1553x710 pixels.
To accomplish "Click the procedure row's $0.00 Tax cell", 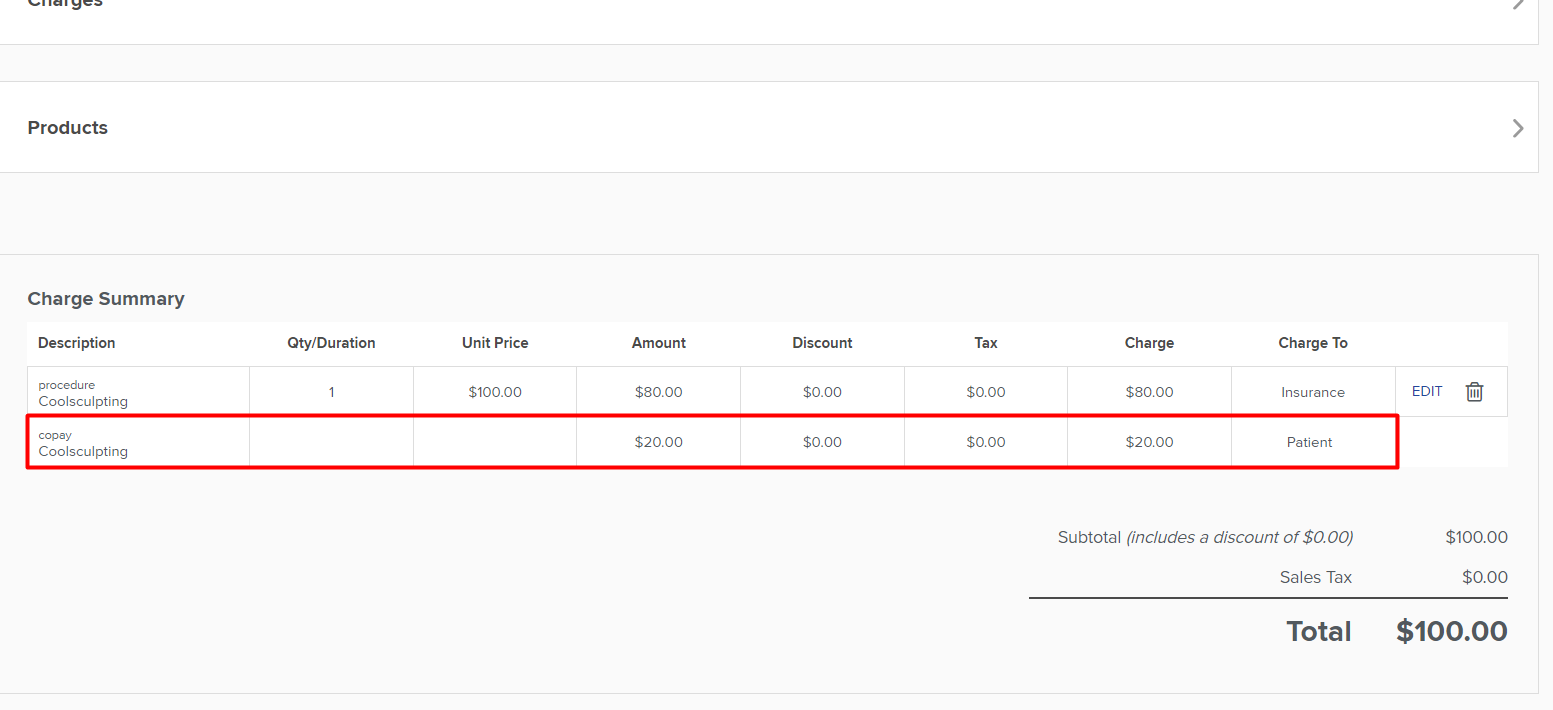I will pos(986,392).
